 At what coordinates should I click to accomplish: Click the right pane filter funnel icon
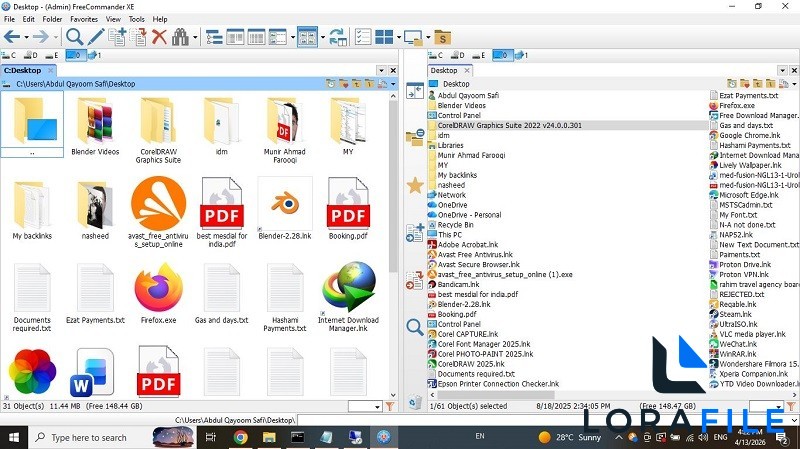click(791, 407)
